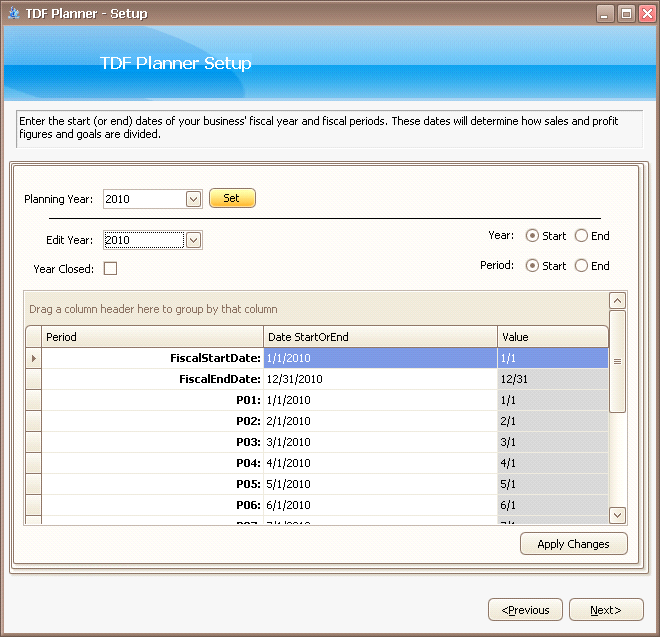The height and width of the screenshot is (637, 660).
Task: Click the P05: period label
Action: coord(248,484)
